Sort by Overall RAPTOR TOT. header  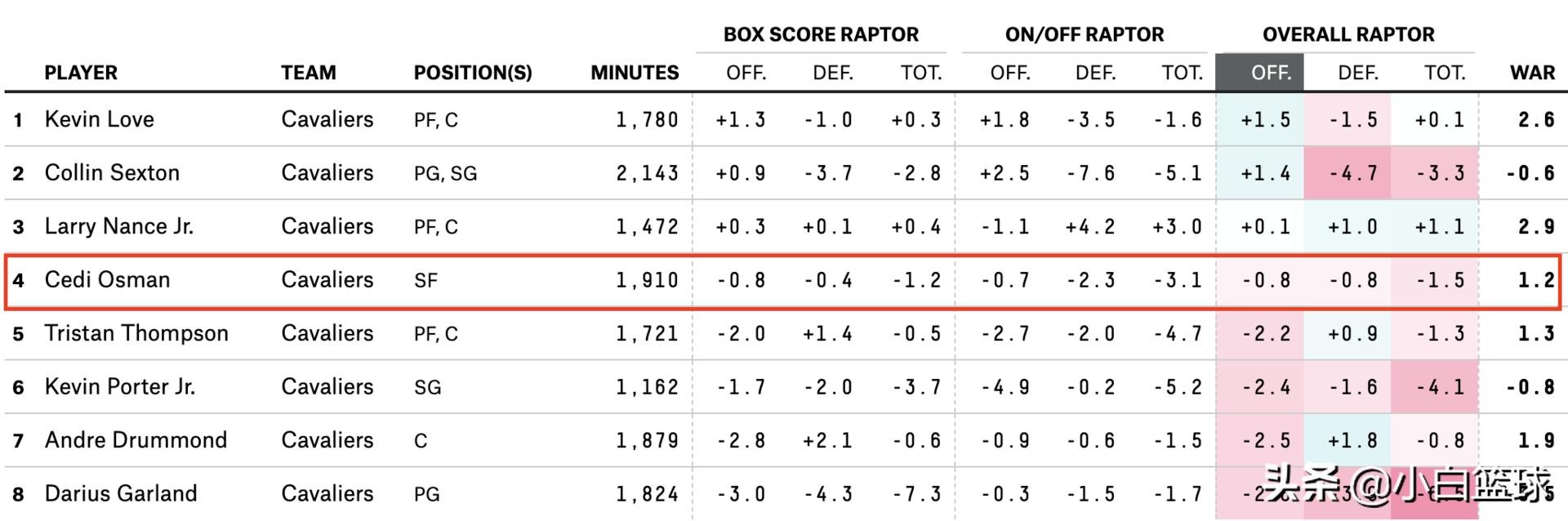coord(1444,73)
